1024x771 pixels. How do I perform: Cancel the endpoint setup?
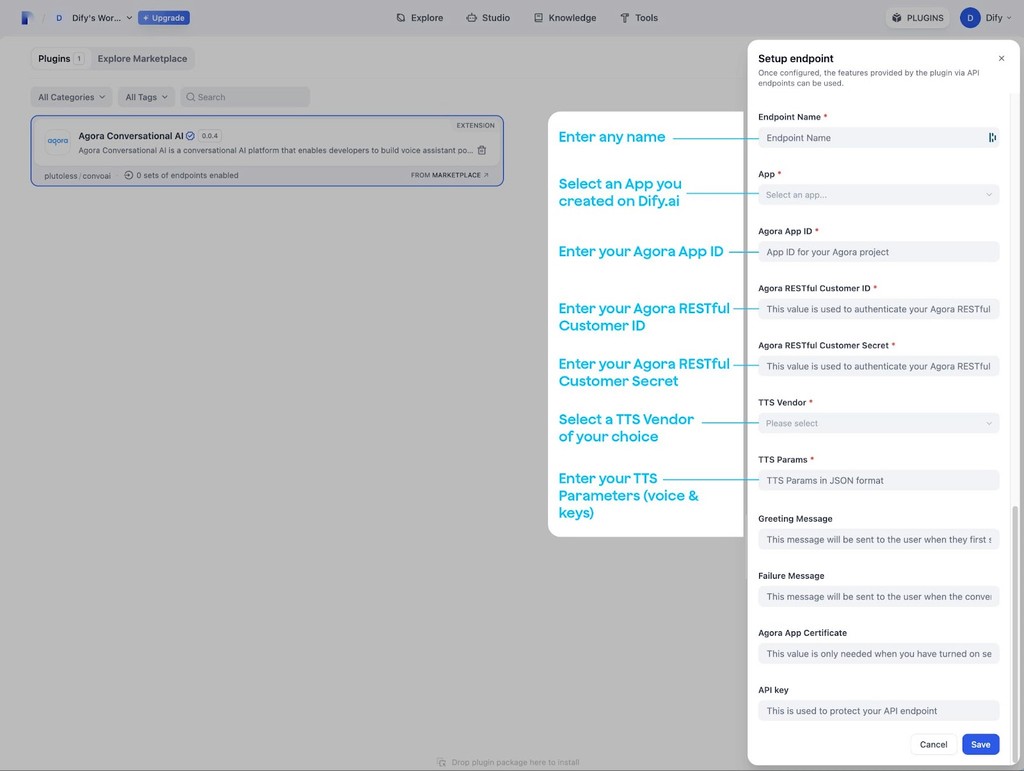pos(932,744)
